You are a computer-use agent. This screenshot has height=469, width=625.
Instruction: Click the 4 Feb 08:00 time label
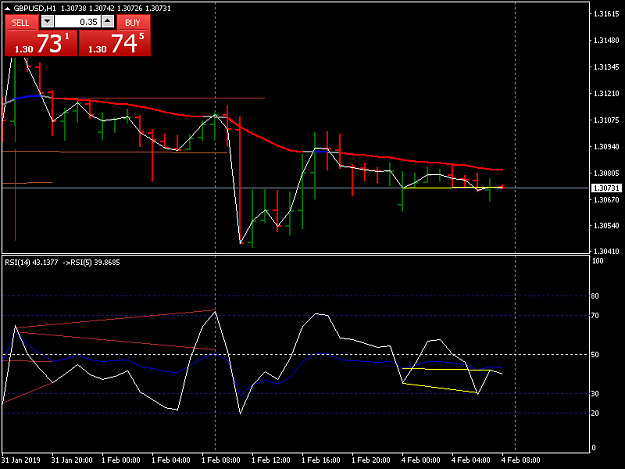(x=521, y=460)
